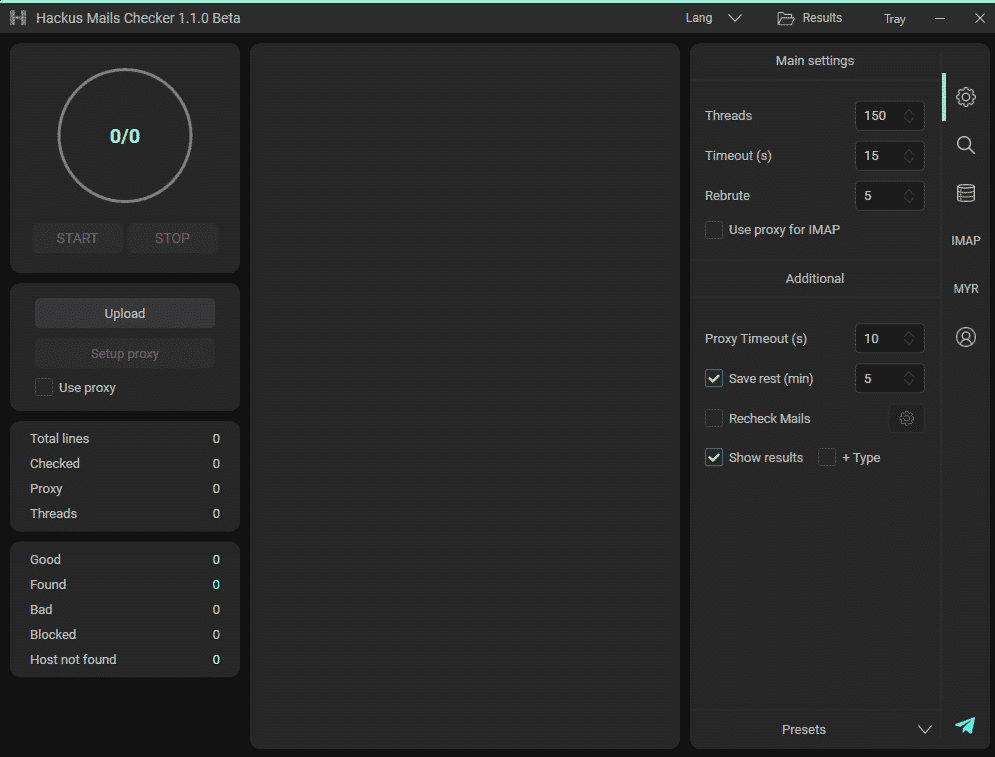
Task: Disable the Save rest (min) checkbox
Action: coord(714,378)
